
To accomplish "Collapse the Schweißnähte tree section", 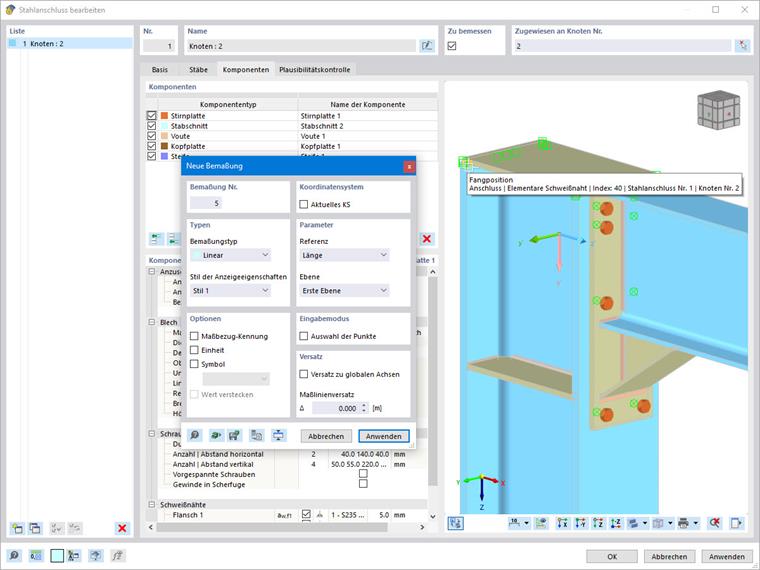I will point(152,504).
